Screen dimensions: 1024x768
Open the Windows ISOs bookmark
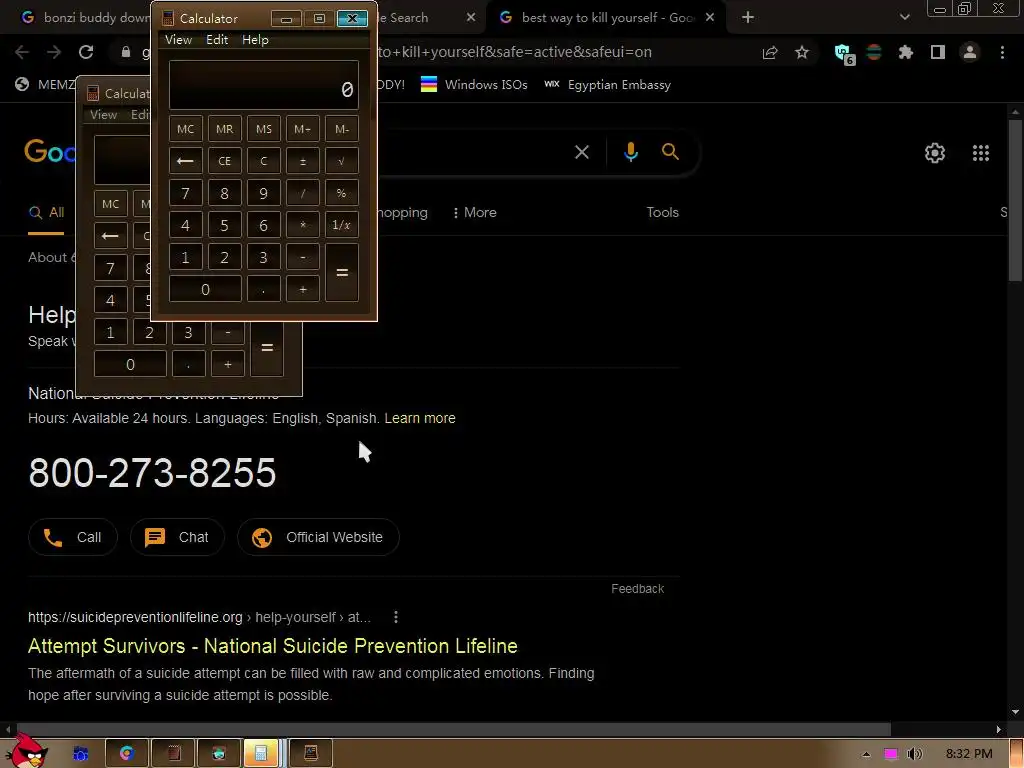point(474,84)
